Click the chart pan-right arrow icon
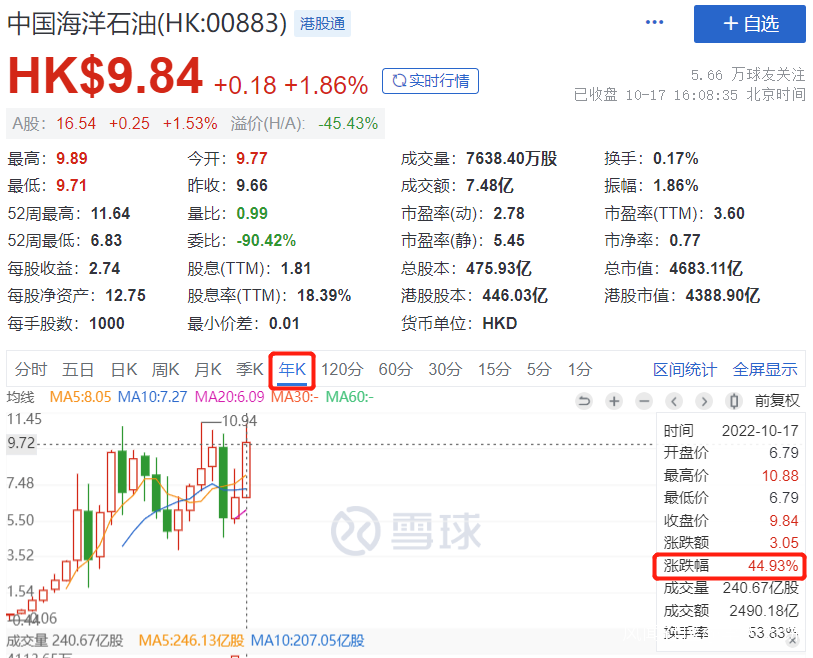This screenshot has width=813, height=658. coord(704,401)
